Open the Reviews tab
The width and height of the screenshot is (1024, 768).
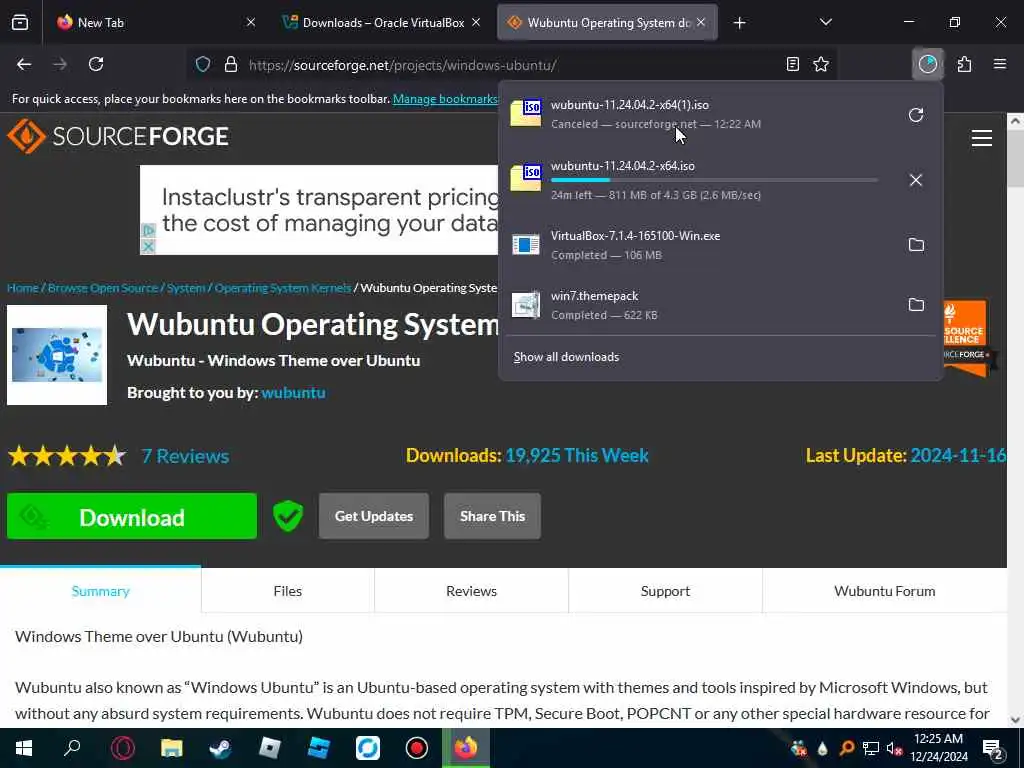pos(472,590)
